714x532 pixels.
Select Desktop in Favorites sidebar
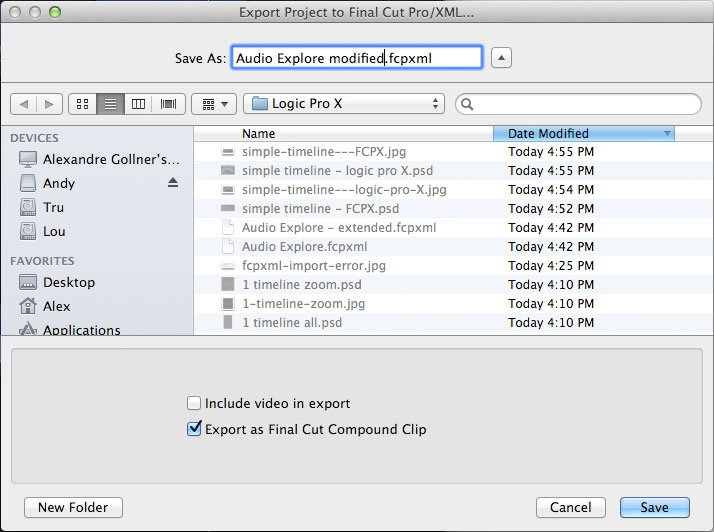[69, 282]
